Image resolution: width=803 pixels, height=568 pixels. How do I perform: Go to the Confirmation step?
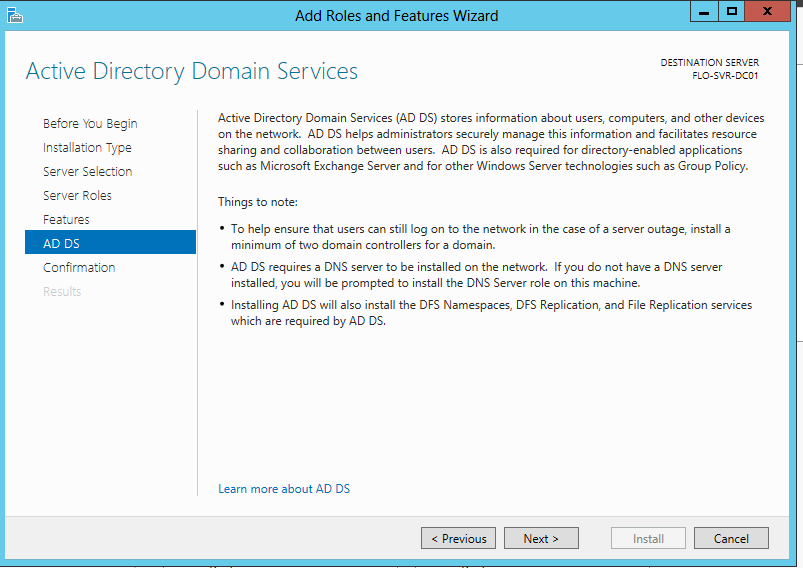[x=79, y=268]
